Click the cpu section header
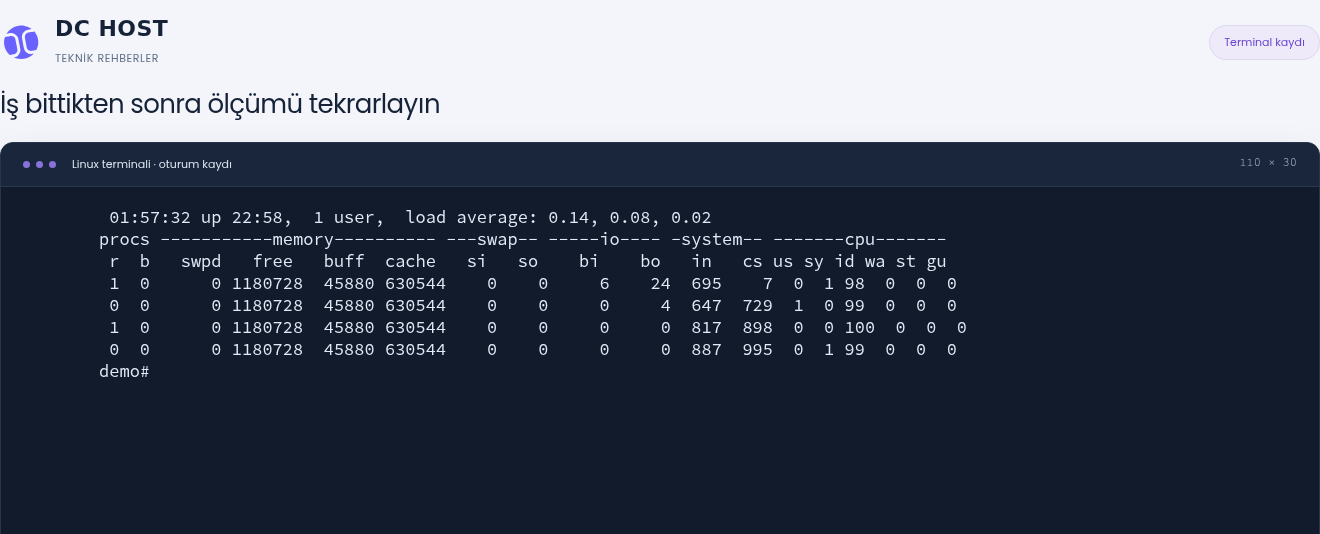1320x534 pixels. [x=860, y=240]
